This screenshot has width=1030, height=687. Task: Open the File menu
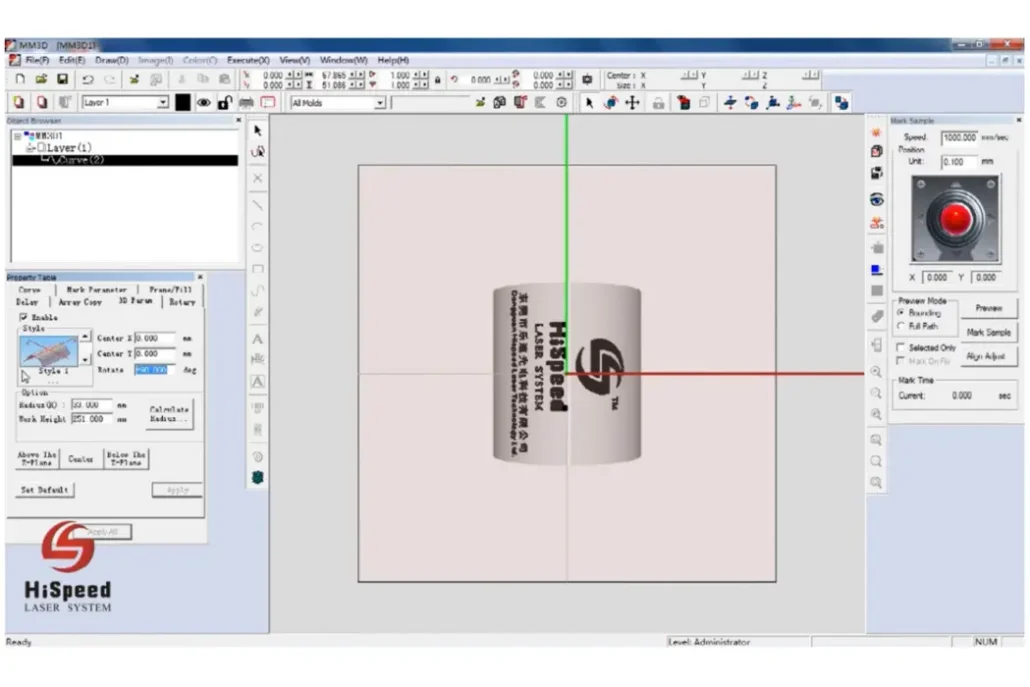pyautogui.click(x=37, y=60)
